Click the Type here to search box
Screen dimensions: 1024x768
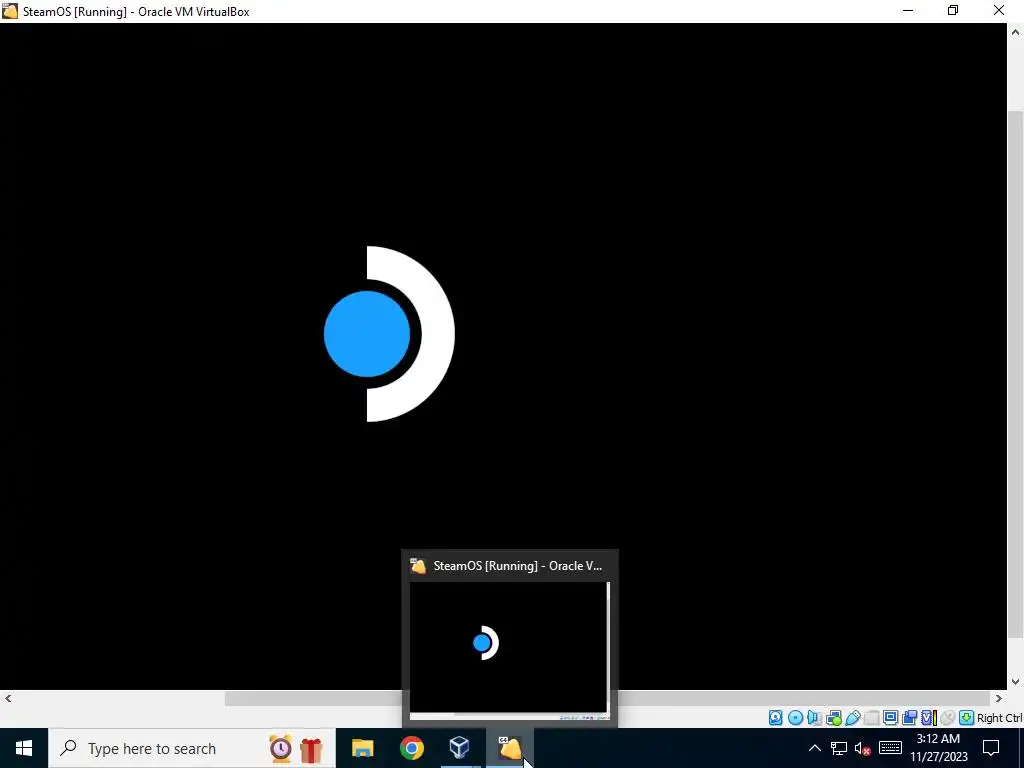pos(191,748)
